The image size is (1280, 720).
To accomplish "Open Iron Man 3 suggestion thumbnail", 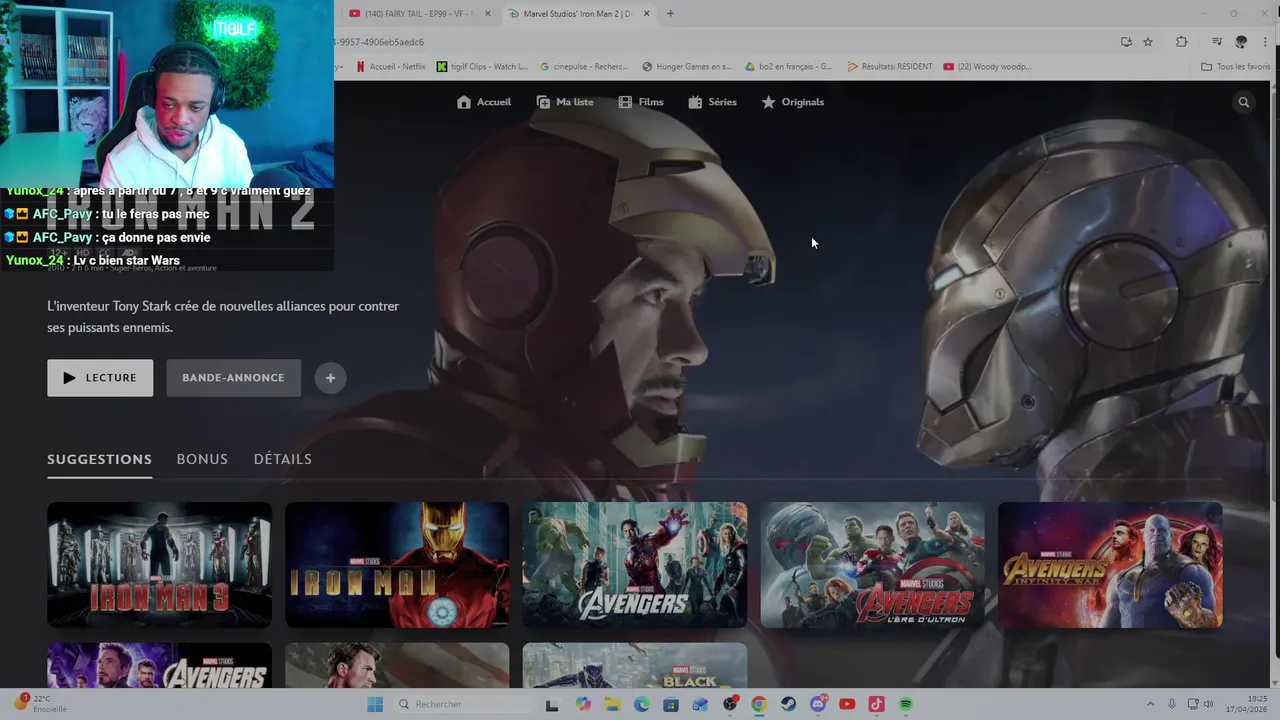I will (159, 564).
